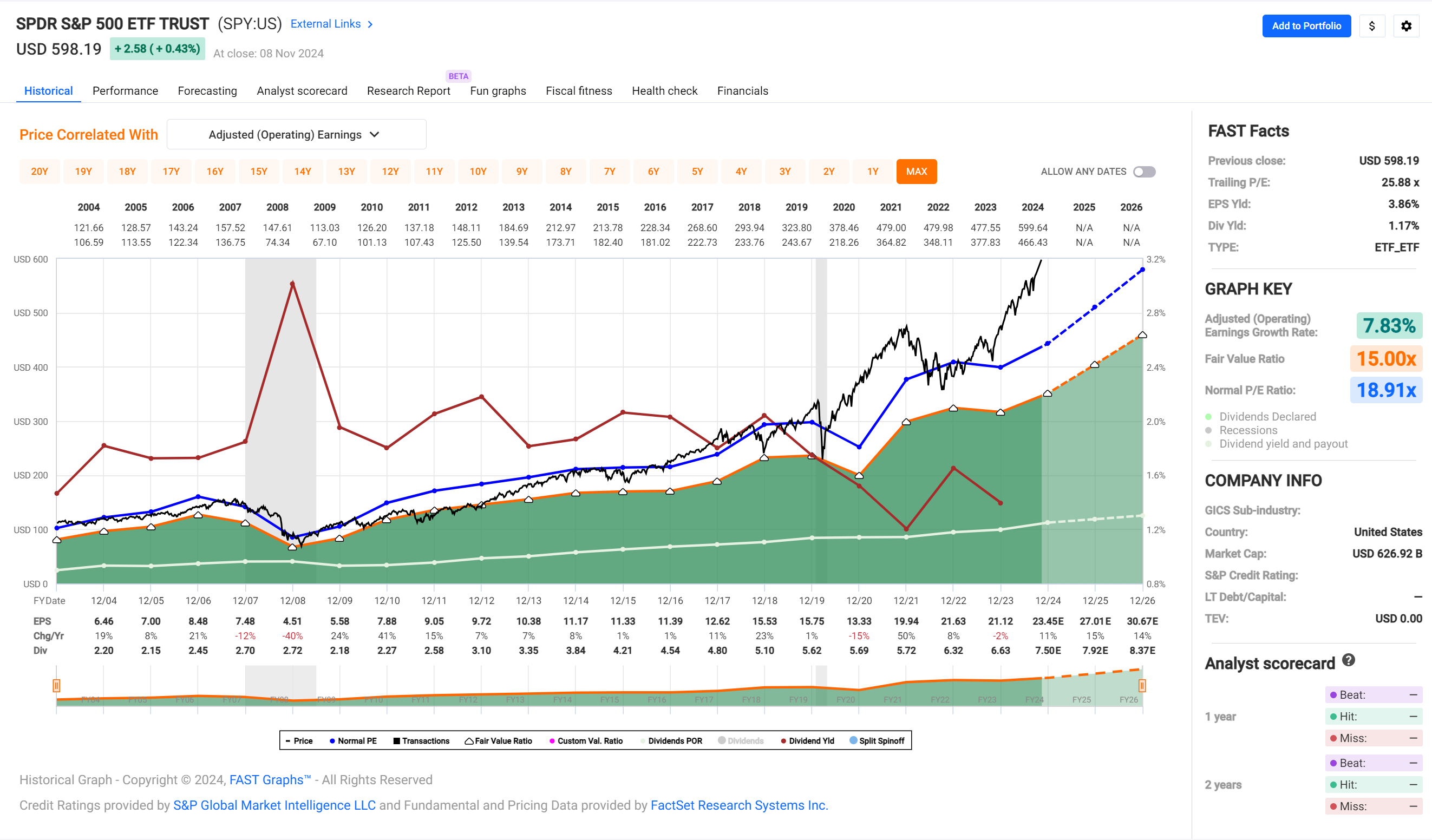This screenshot has height=840, width=1432.
Task: Open the Analyst scorecard tab
Action: pyautogui.click(x=302, y=91)
